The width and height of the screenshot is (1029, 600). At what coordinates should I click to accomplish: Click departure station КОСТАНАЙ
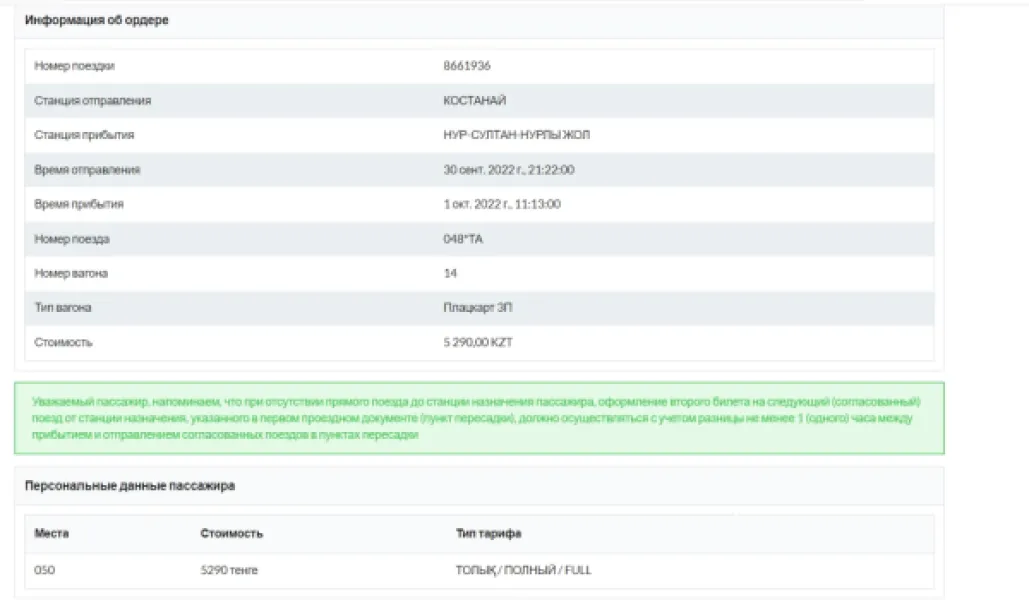pos(474,100)
